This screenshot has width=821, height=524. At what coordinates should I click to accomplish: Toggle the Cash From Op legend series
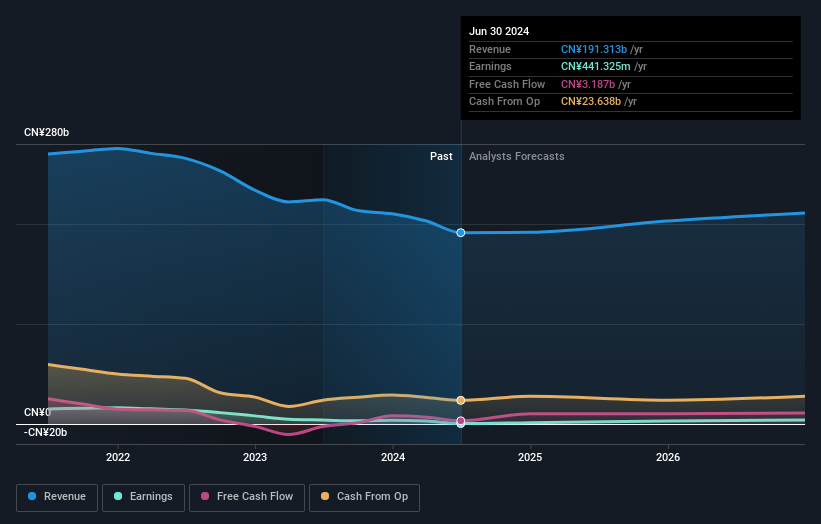tap(364, 497)
